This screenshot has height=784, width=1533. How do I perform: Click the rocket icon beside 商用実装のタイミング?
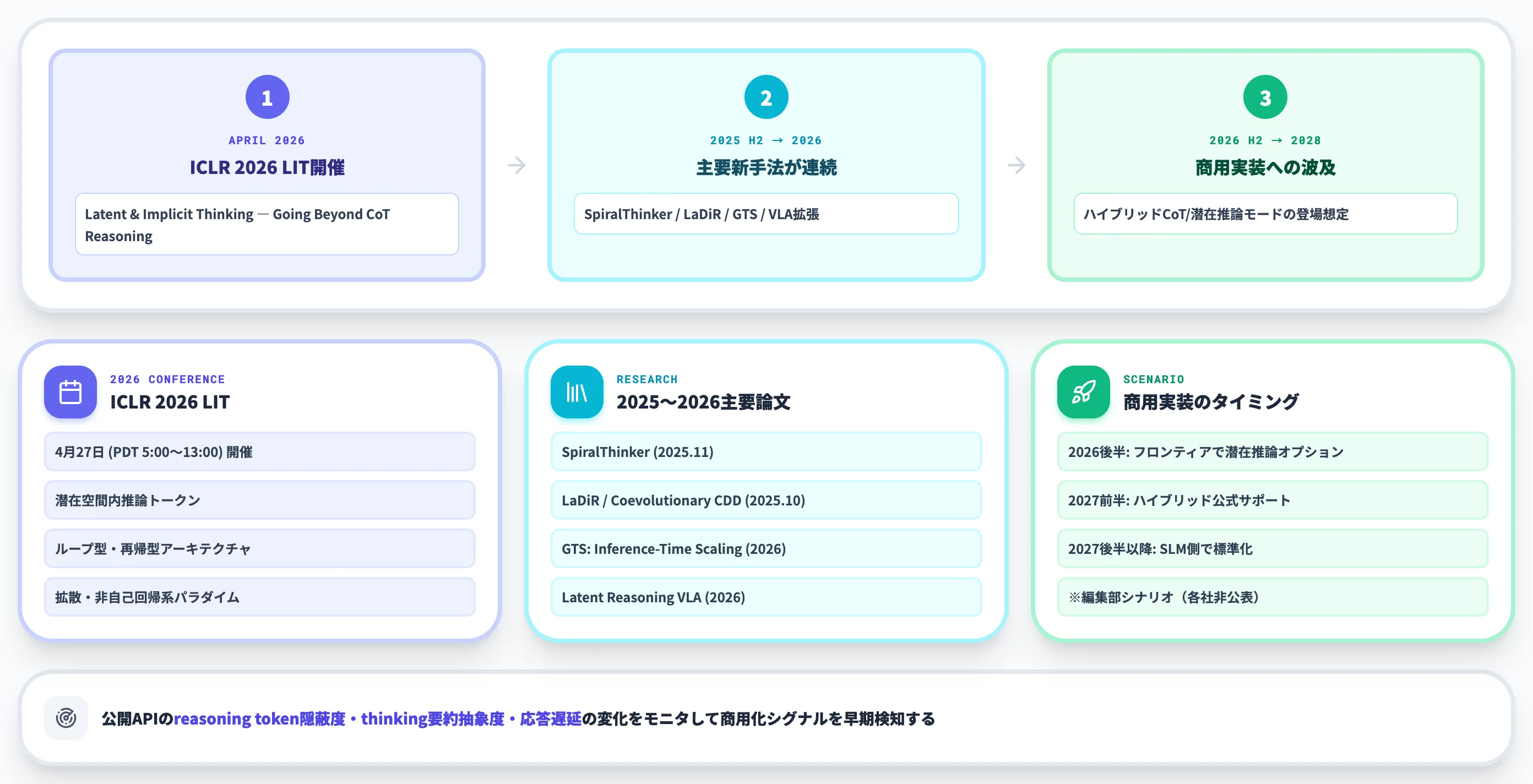click(x=1083, y=392)
